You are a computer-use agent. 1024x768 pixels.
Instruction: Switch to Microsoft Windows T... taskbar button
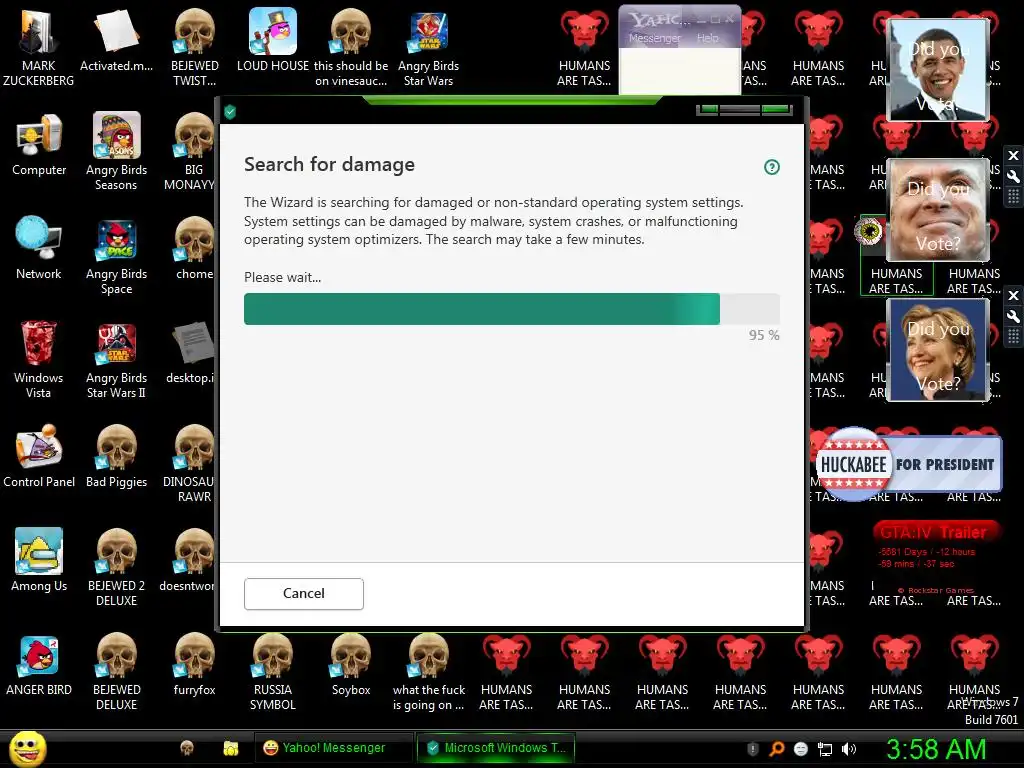[496, 748]
